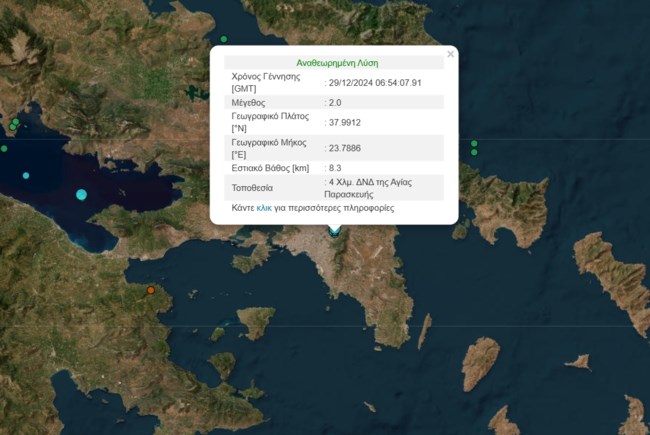
Task: Select the orange earthquake marker in the Peloponnese
Action: click(151, 290)
